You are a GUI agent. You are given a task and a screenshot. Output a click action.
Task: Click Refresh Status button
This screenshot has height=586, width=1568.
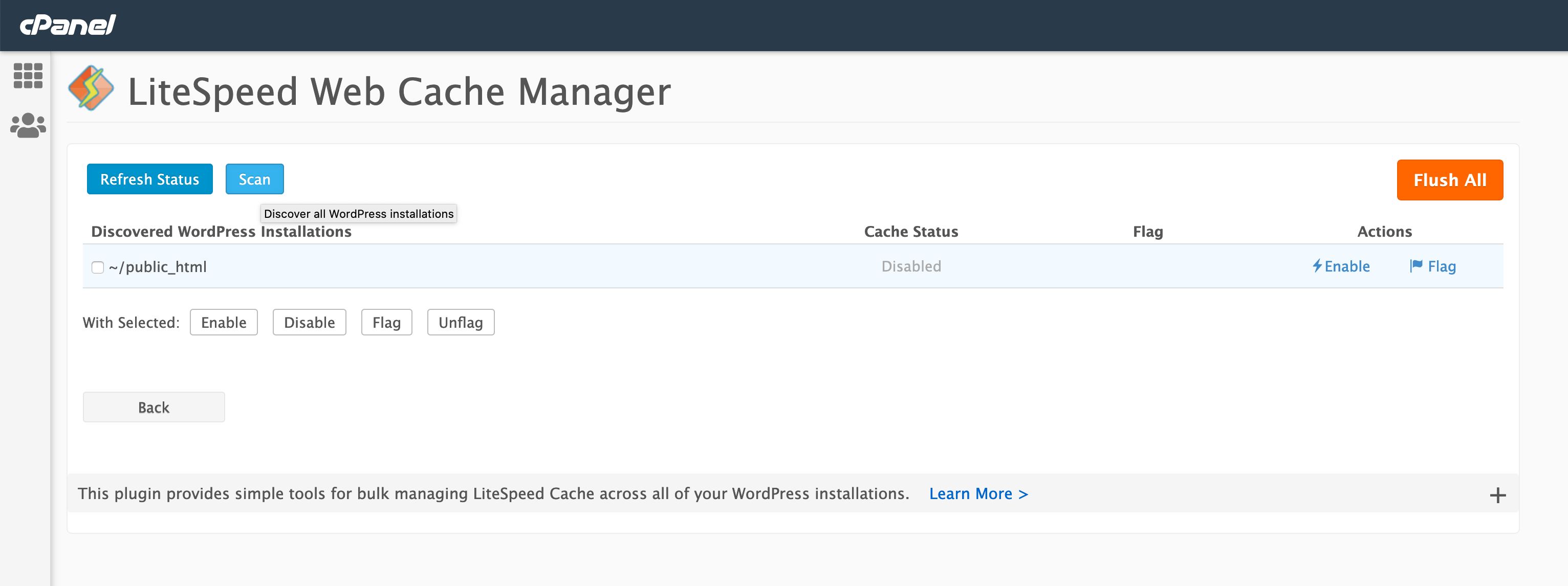pos(150,179)
